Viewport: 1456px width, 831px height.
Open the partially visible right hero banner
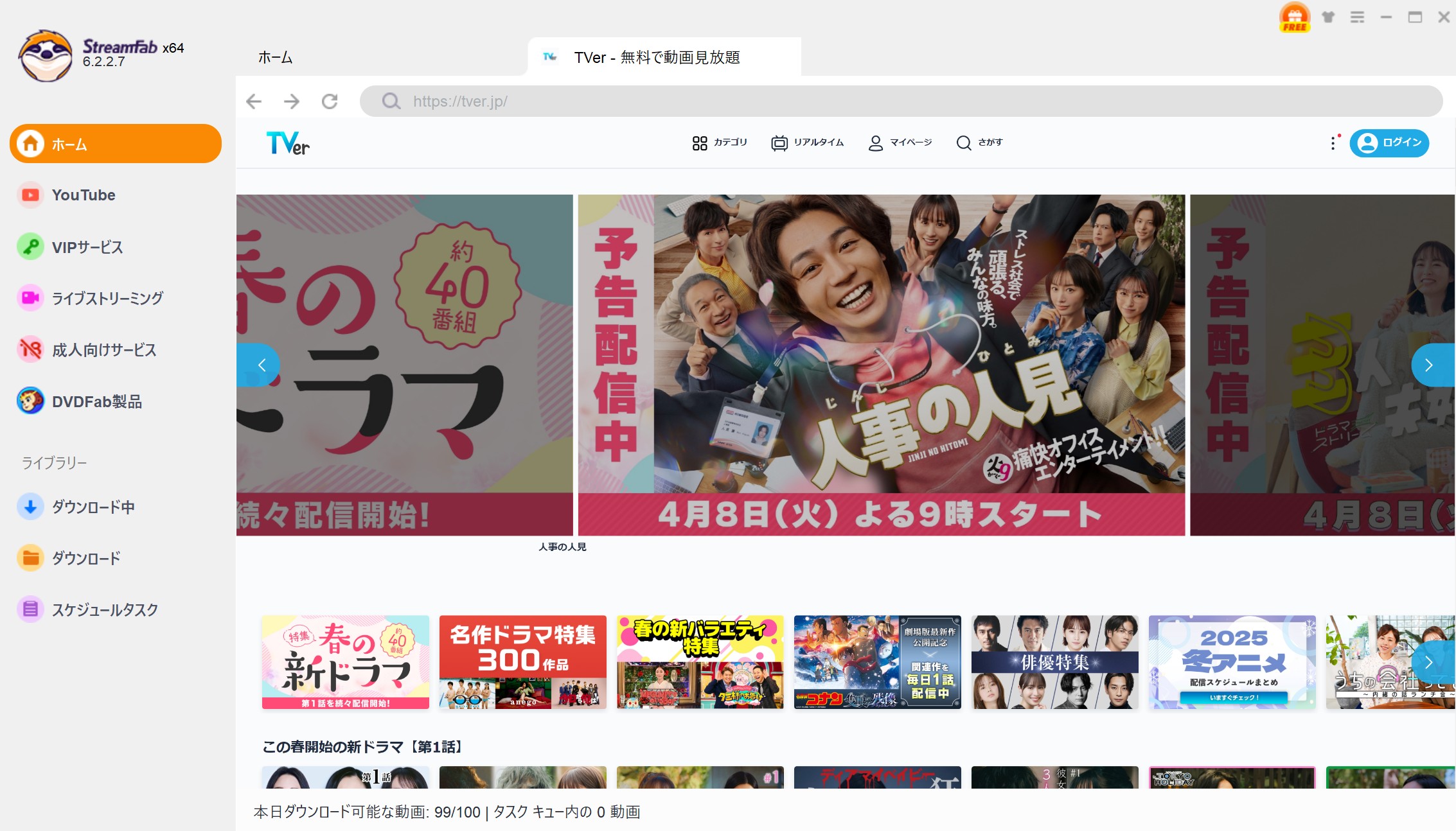(x=1322, y=365)
